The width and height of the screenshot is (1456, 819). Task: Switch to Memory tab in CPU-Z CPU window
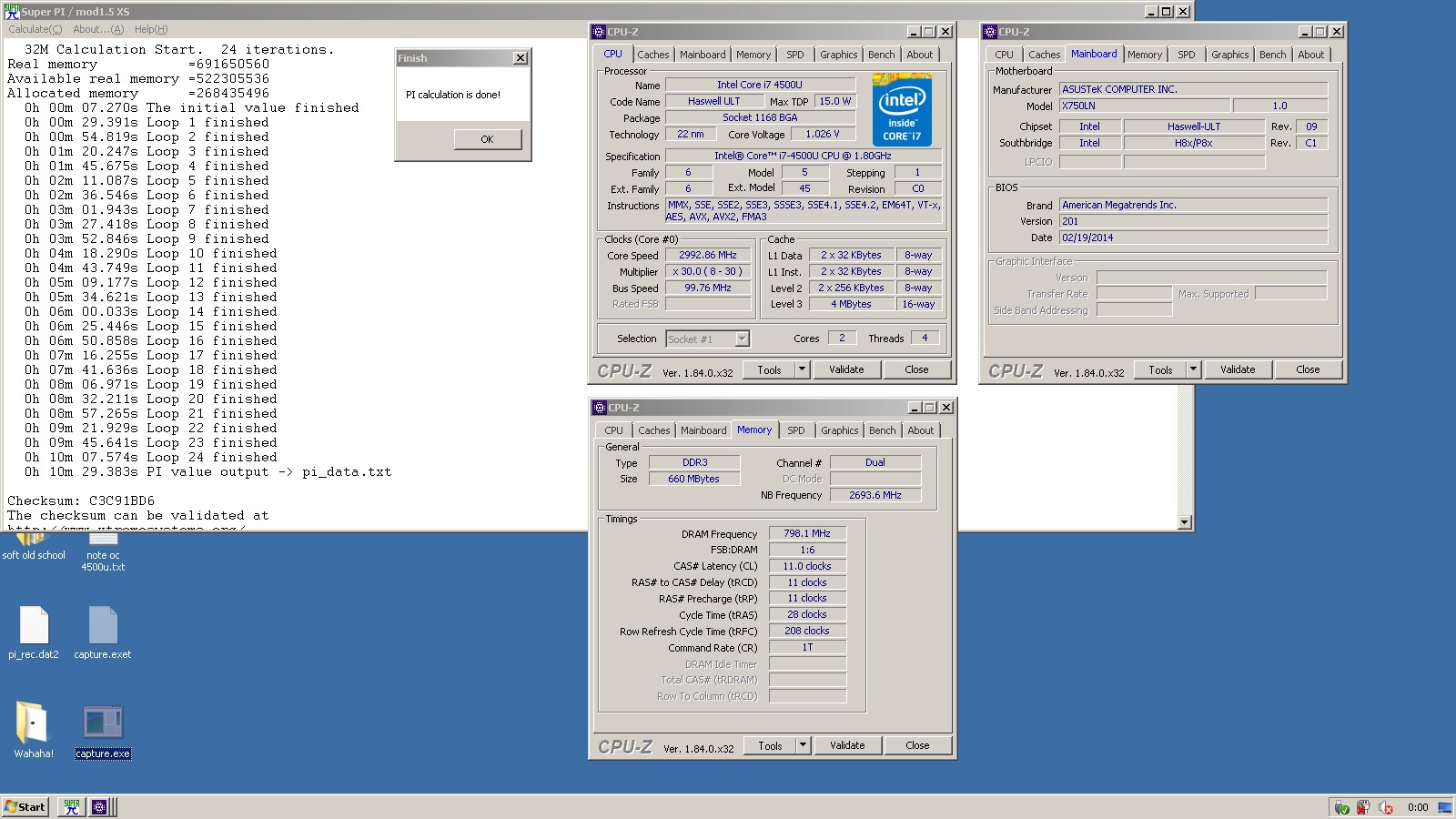click(753, 55)
